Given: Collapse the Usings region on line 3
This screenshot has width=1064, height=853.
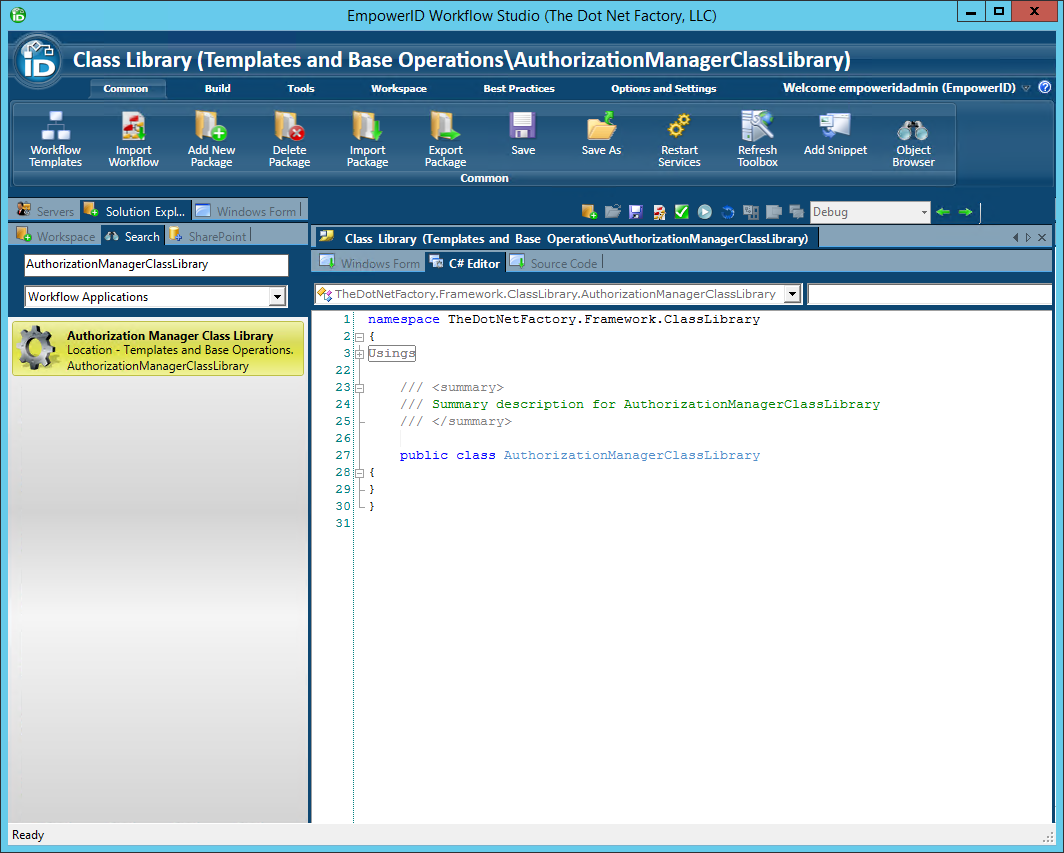Looking at the screenshot, I should point(359,353).
